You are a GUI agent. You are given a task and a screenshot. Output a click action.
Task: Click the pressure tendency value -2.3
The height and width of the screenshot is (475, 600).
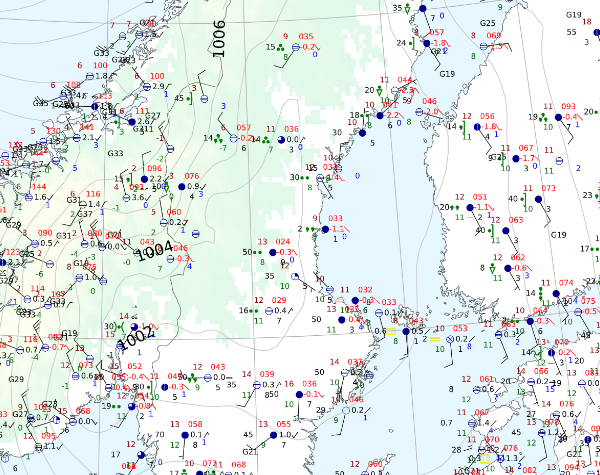pos(406,90)
